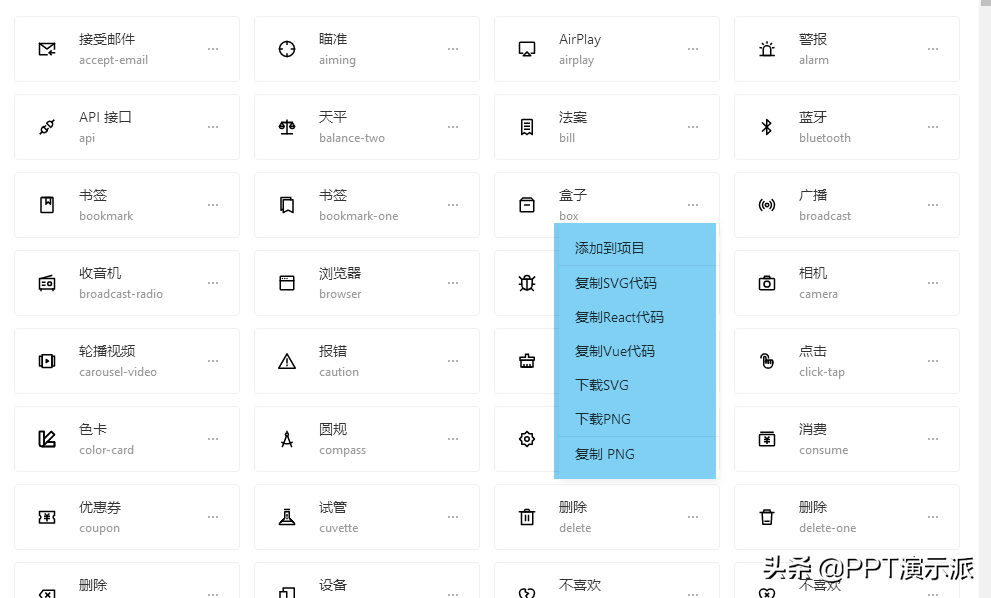Select the Bluetooth icon

coord(767,127)
